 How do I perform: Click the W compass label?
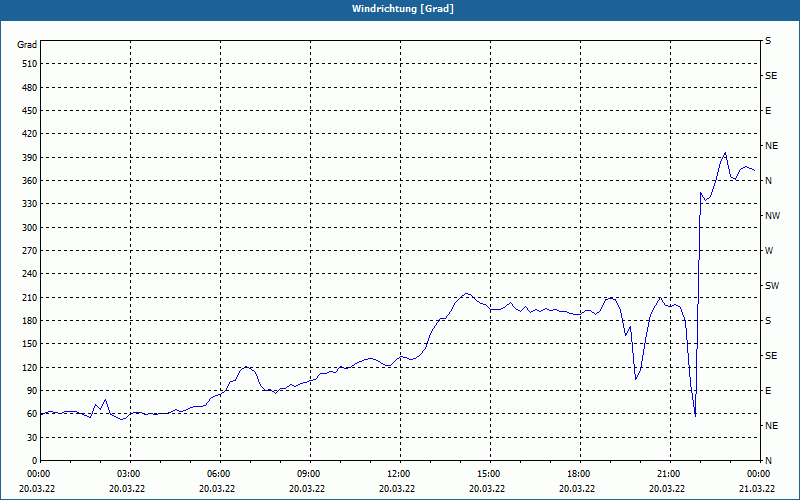point(769,251)
